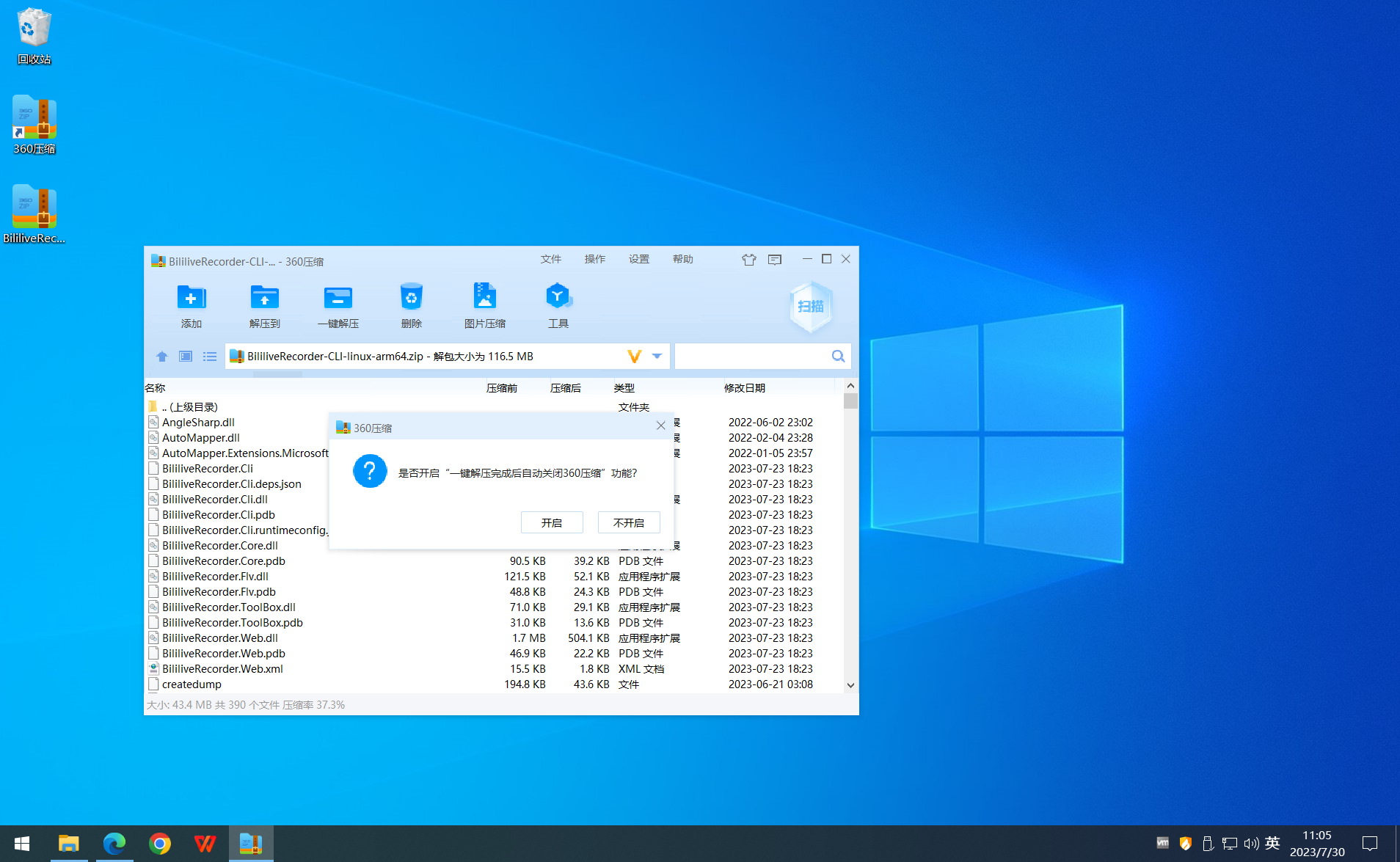This screenshot has width=1400, height=862.
Task: Select the BililiveRec... zip on desktop
Action: (x=34, y=214)
